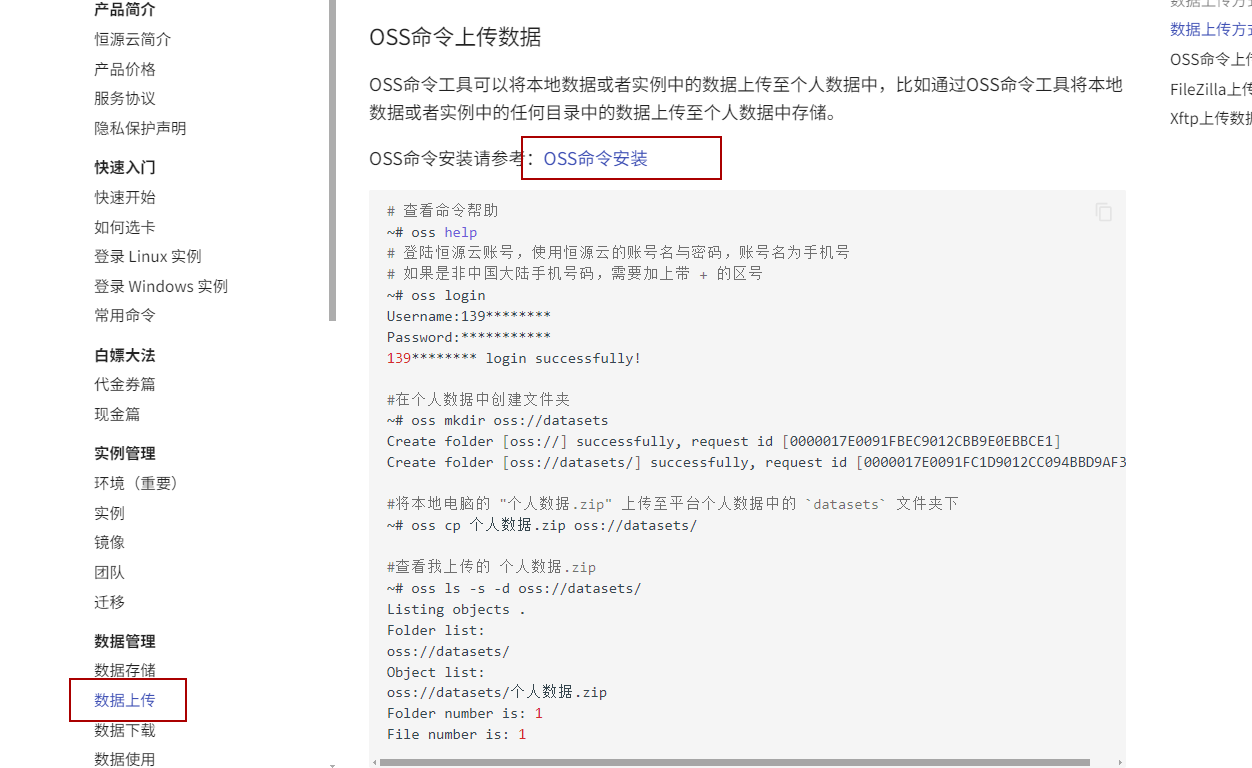Screen dimensions: 1252x768
Task: Open 常用命令 sidebar item
Action: (125, 315)
